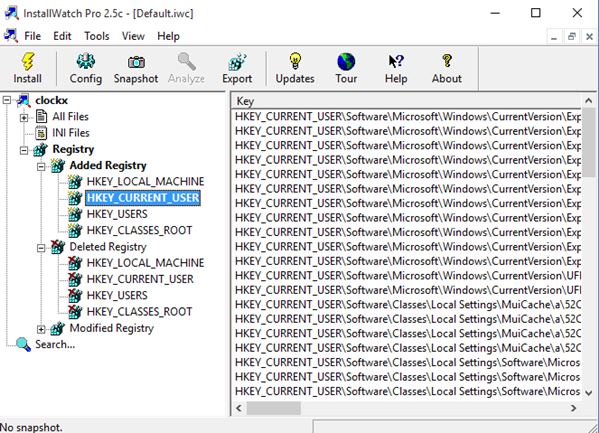
Task: Click icon beside HKEY_USERS under Deleted Registry
Action: point(75,296)
